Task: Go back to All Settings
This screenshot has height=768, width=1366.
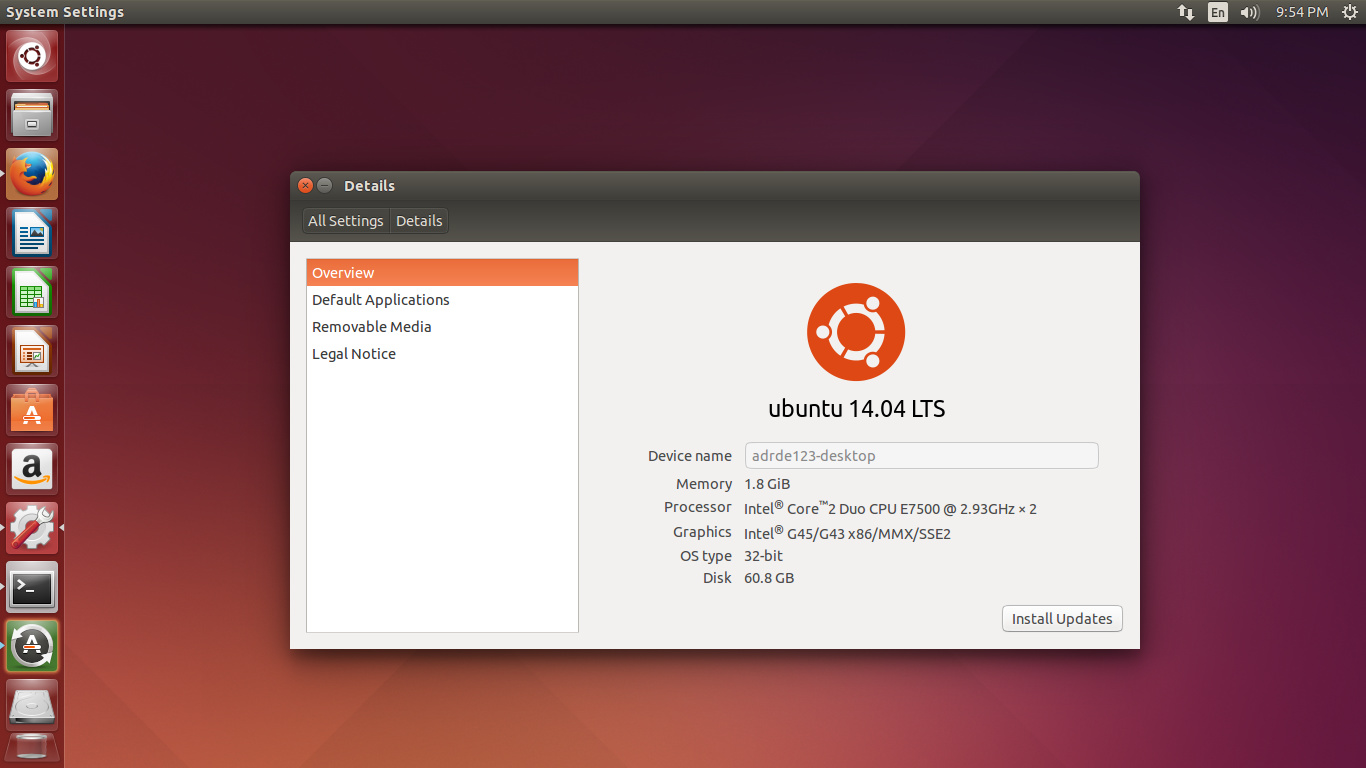Action: (346, 221)
